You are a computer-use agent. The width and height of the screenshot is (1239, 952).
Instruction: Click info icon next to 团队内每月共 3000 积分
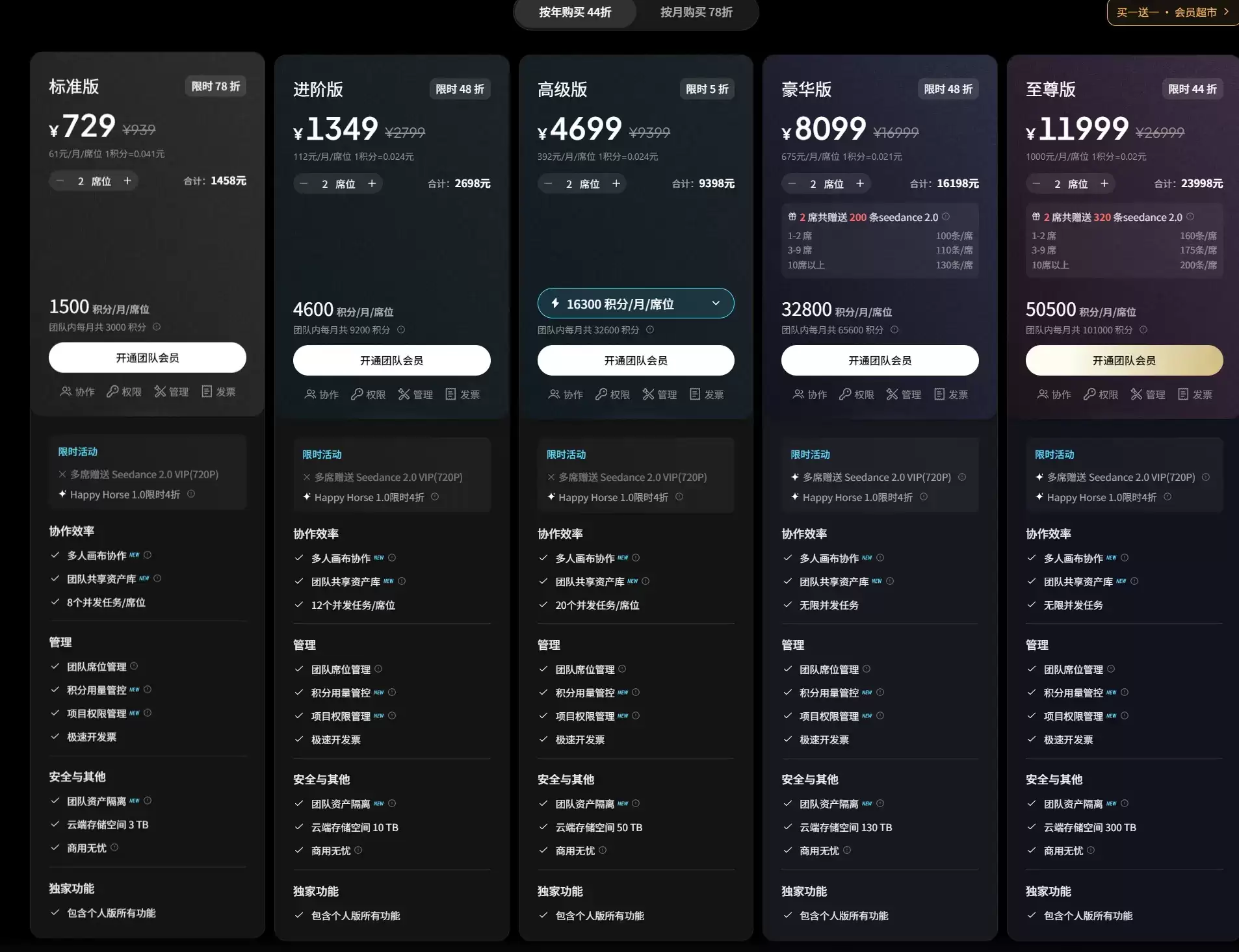pos(157,327)
